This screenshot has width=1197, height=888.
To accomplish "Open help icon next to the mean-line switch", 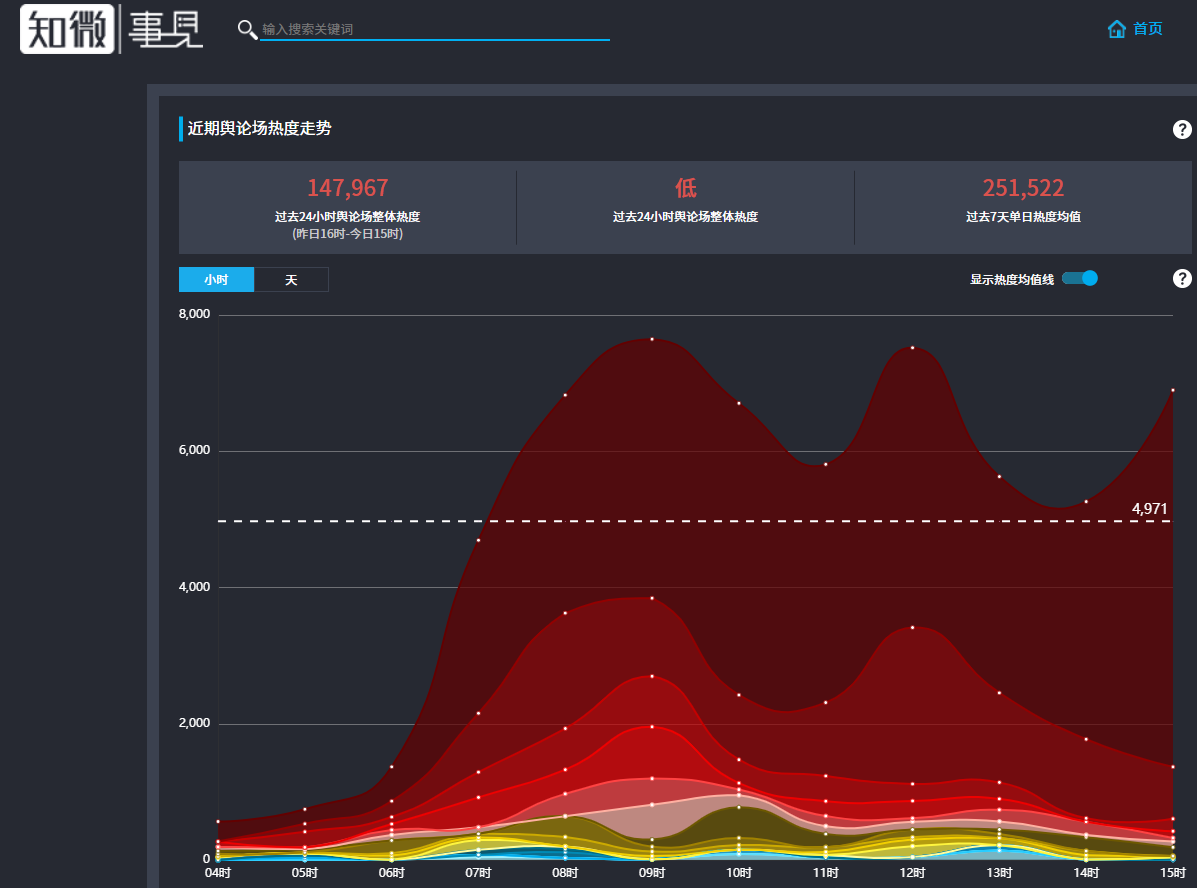I will click(x=1182, y=278).
